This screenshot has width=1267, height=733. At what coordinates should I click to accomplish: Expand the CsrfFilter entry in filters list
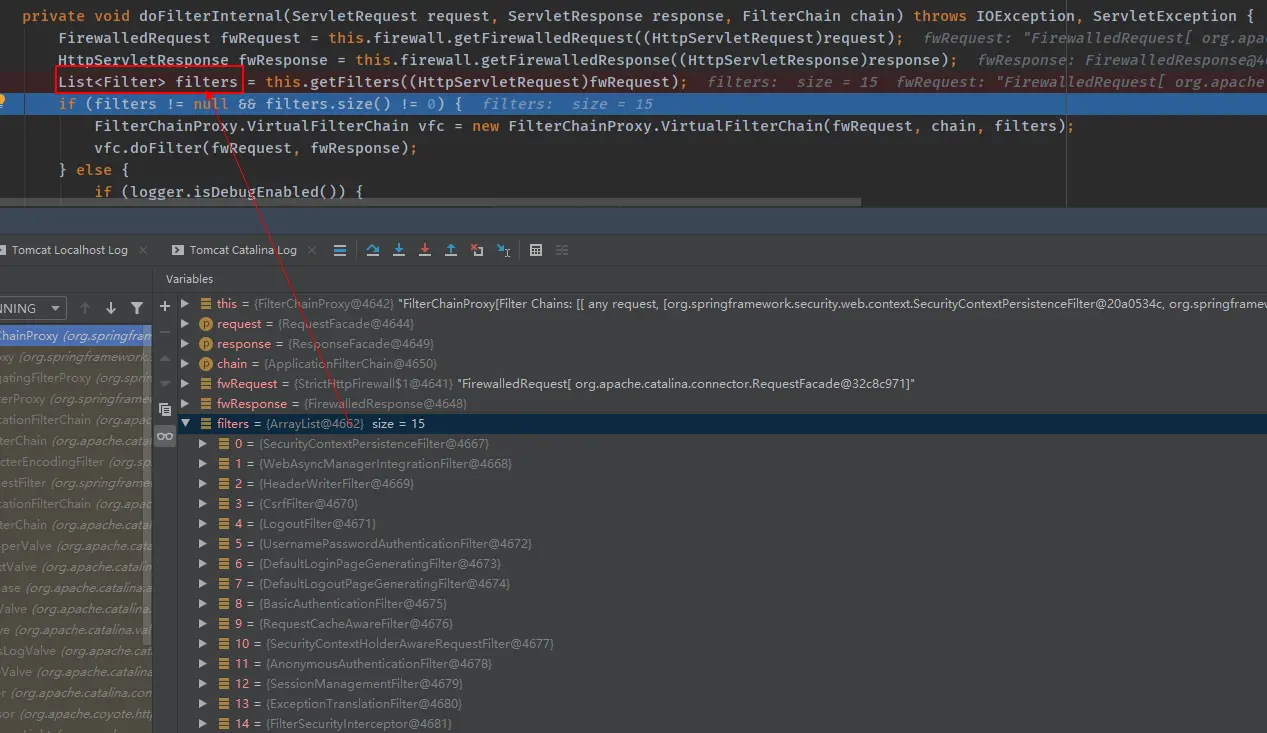point(203,503)
